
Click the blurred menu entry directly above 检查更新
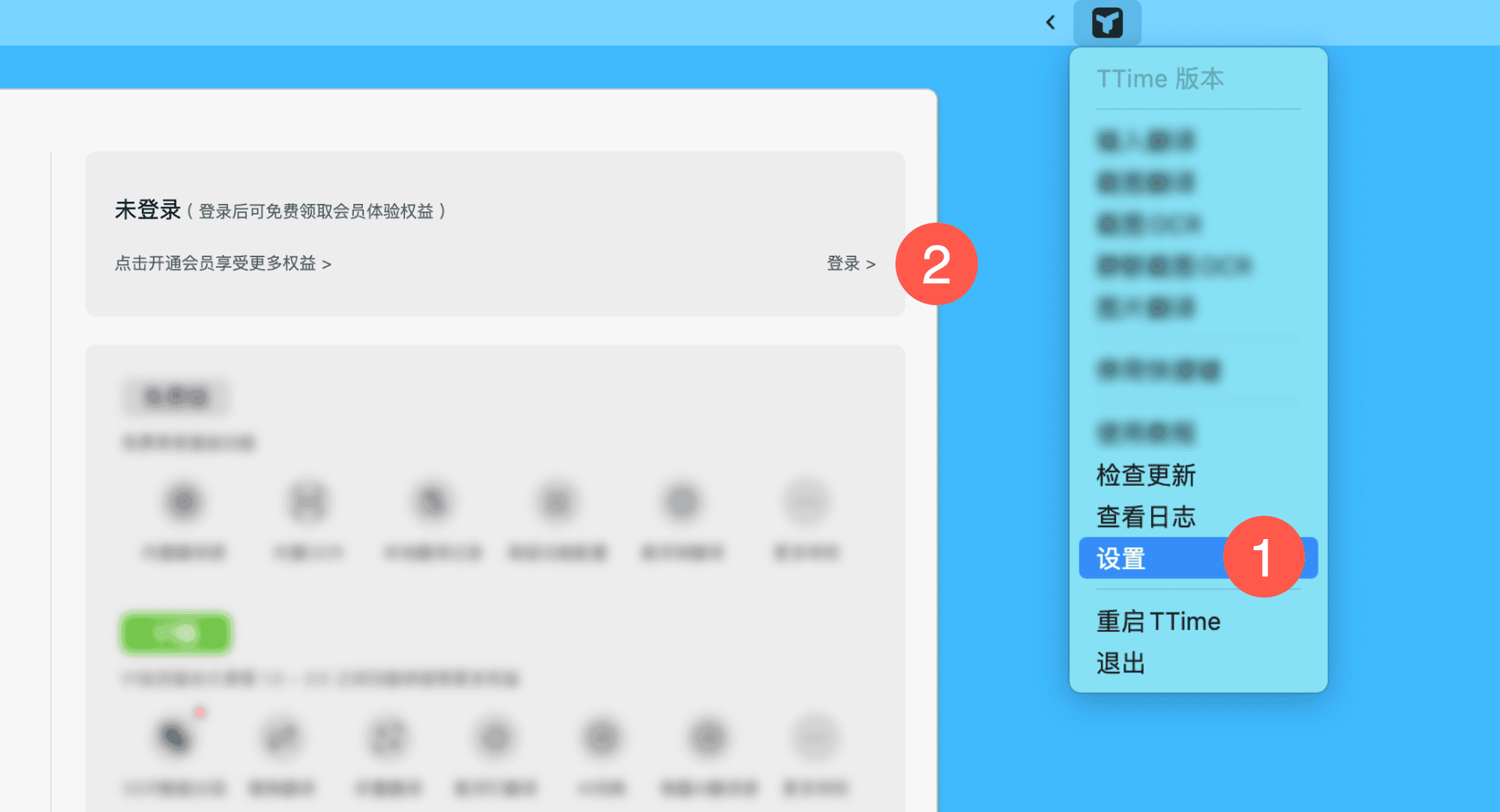tap(1145, 433)
